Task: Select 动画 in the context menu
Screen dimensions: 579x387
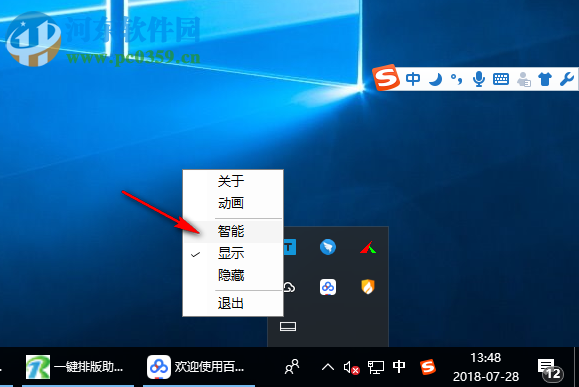Action: coord(233,203)
